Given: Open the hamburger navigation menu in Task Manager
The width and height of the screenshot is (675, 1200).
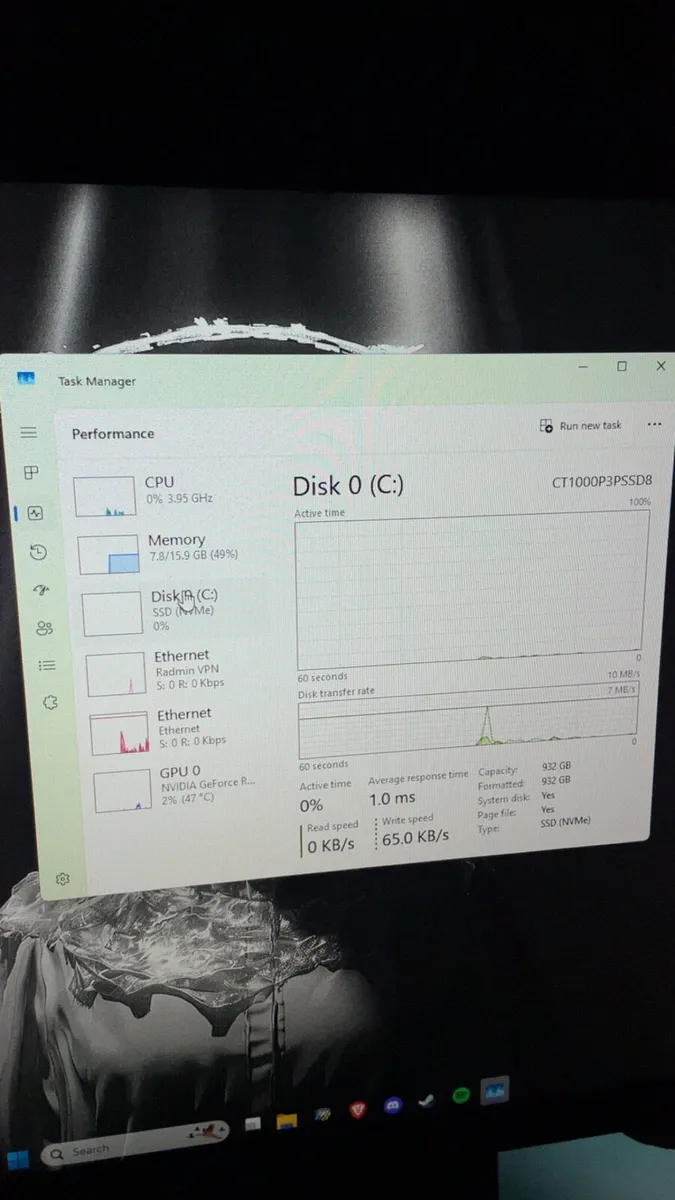Looking at the screenshot, I should point(29,432).
